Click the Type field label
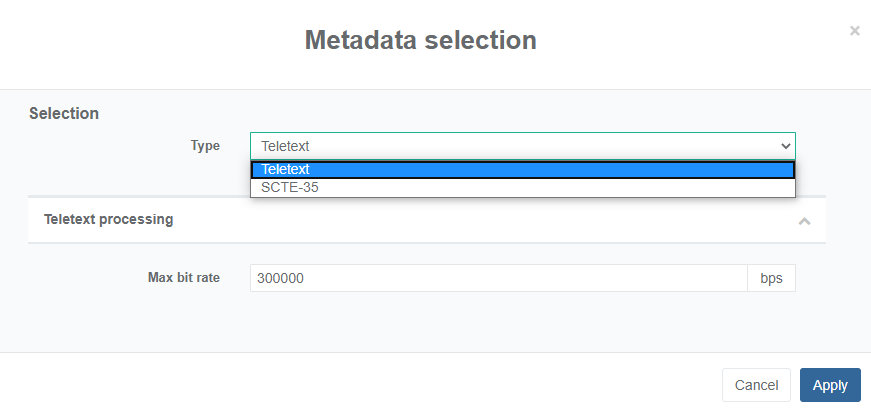This screenshot has height=411, width=871. 205,146
